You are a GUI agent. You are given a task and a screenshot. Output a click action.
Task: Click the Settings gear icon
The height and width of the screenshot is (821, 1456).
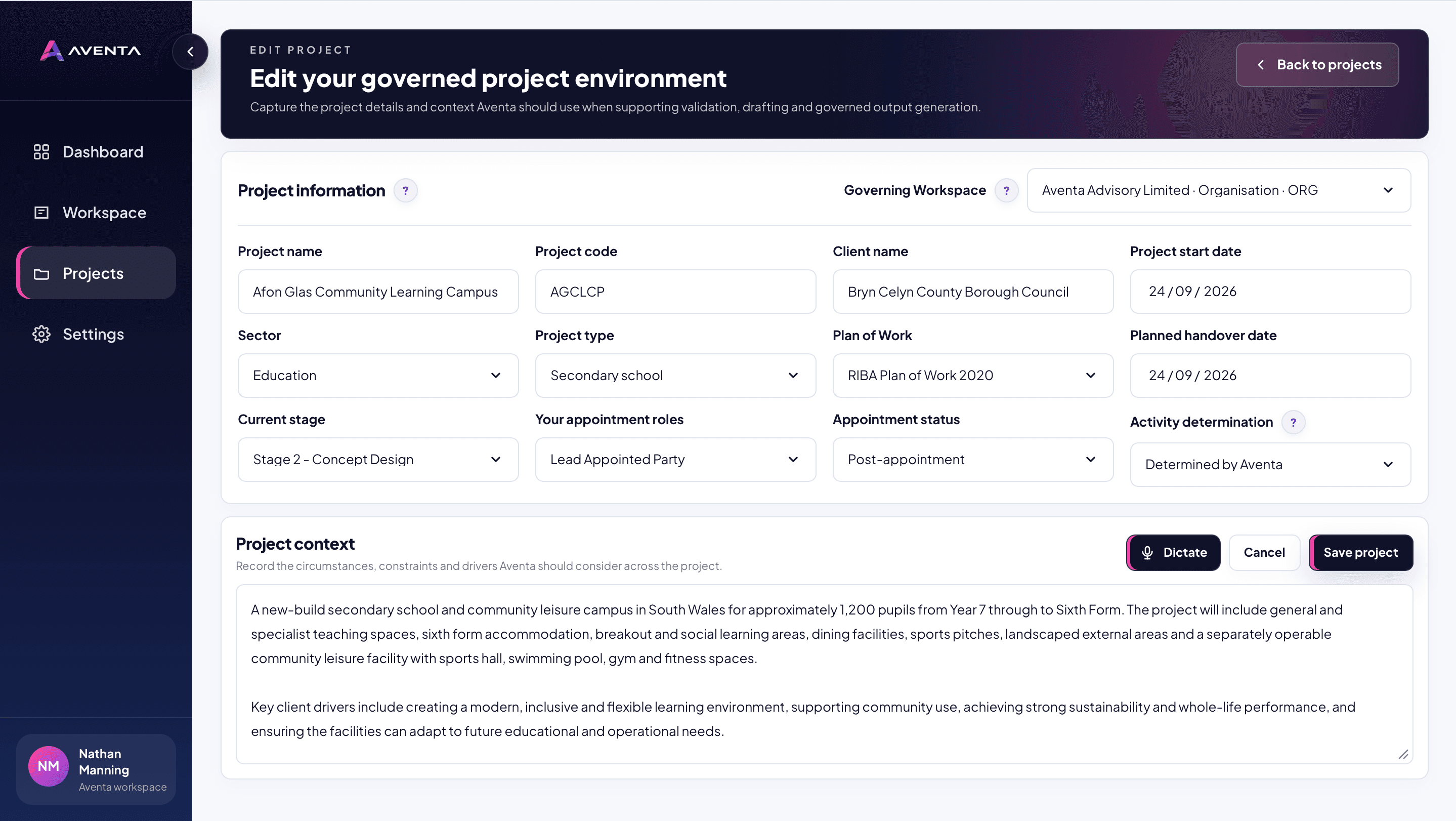coord(41,334)
